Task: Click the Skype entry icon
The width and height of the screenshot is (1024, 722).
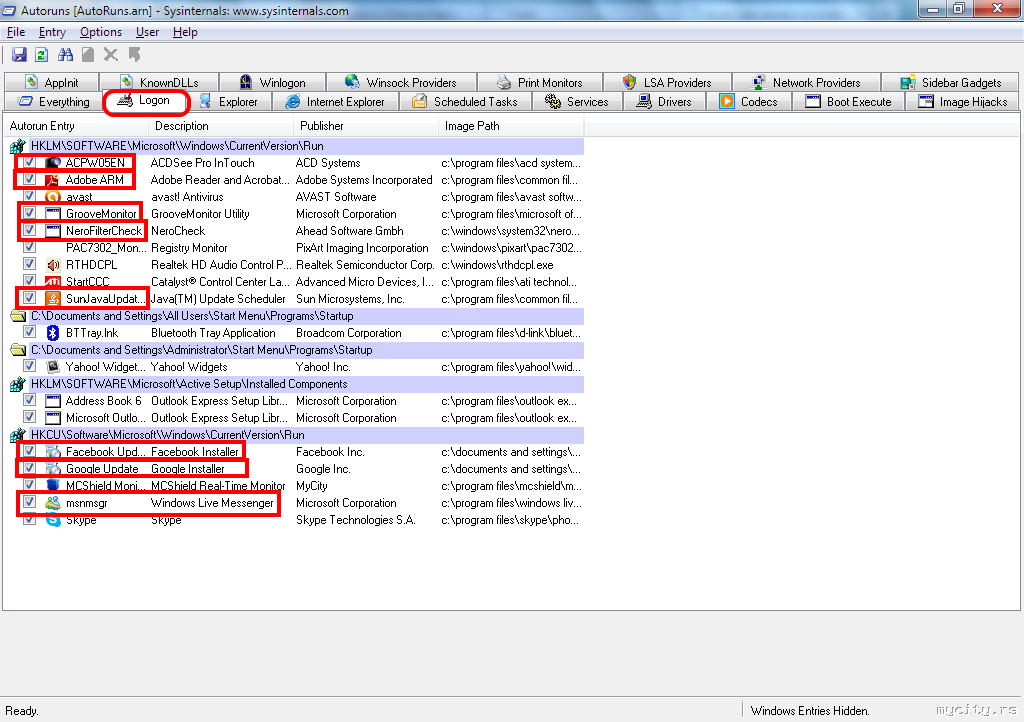Action: coord(53,520)
